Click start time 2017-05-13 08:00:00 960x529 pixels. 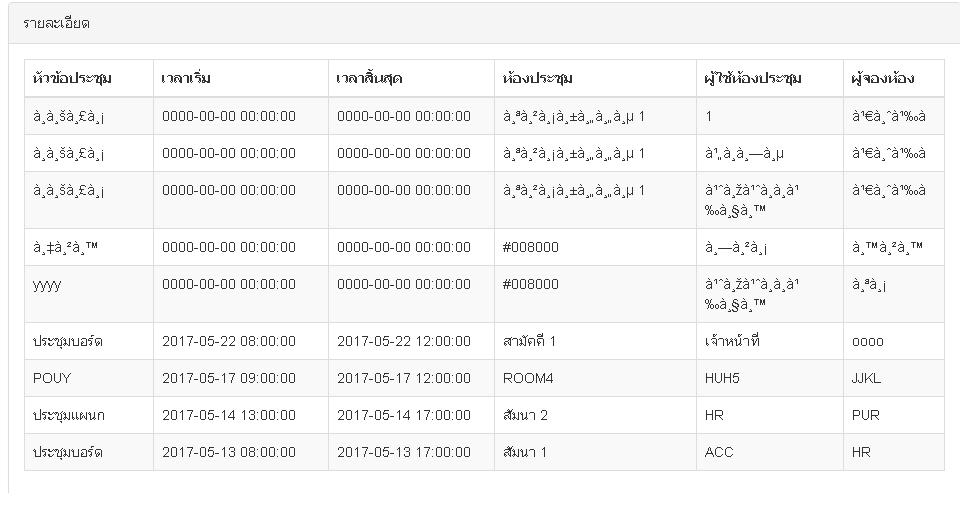point(229,452)
